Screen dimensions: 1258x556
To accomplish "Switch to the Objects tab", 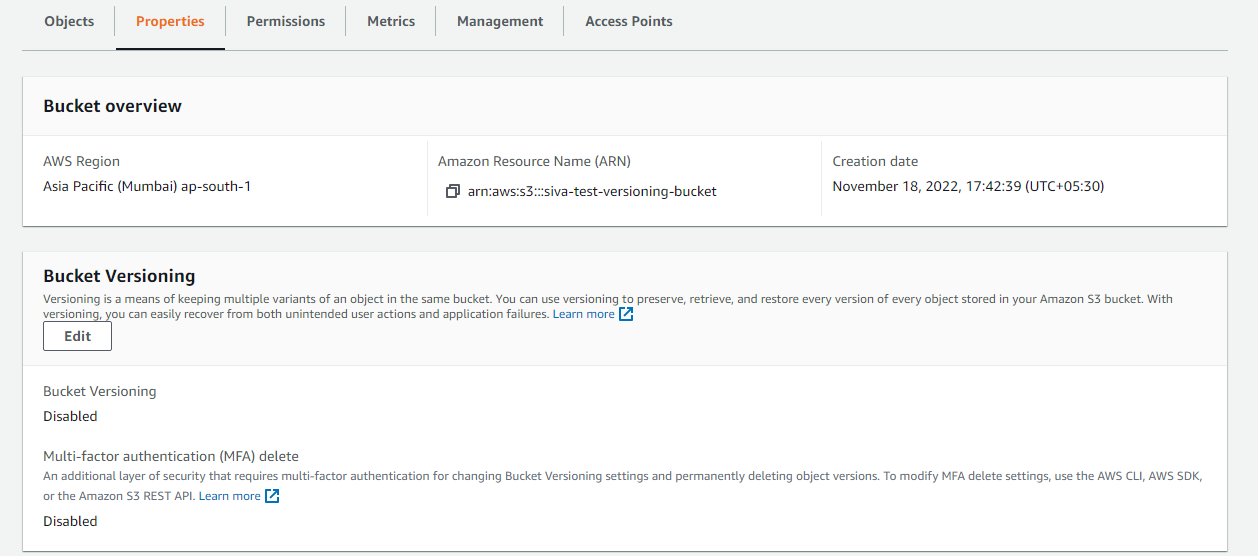I will (69, 21).
